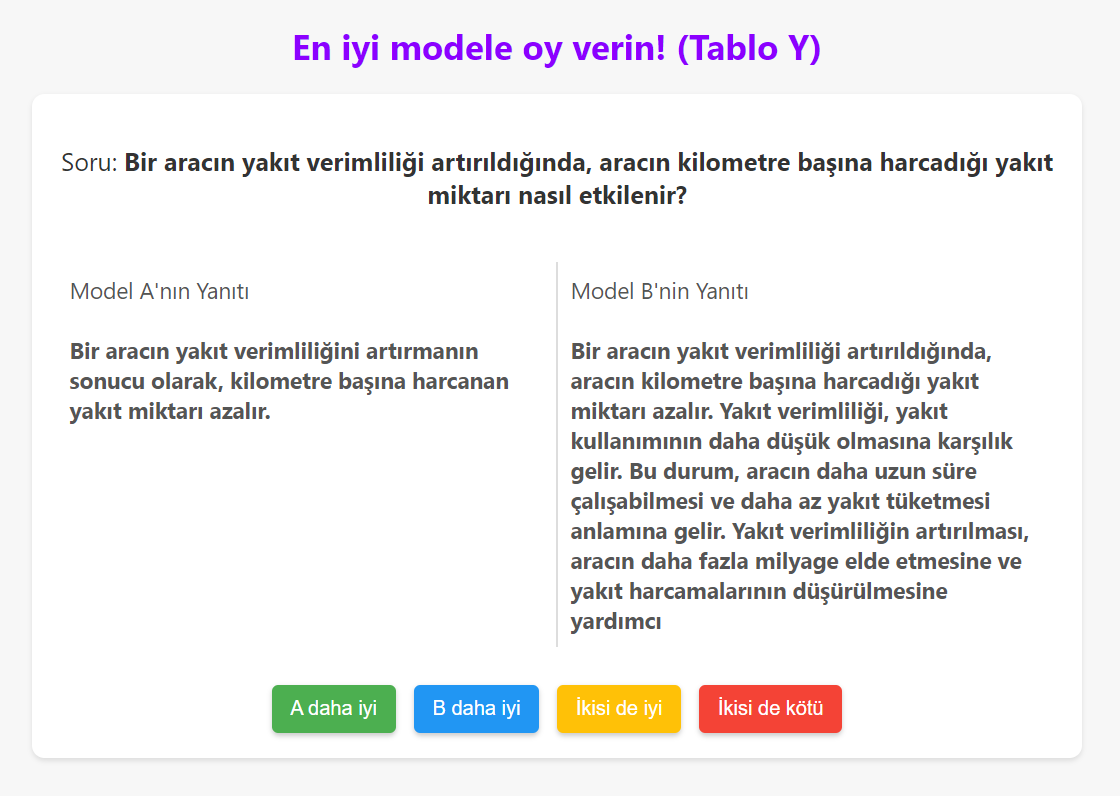Click the 'En iyi modele oy verin! (Tablo Y)' heading
The image size is (1120, 796).
pyautogui.click(x=557, y=48)
